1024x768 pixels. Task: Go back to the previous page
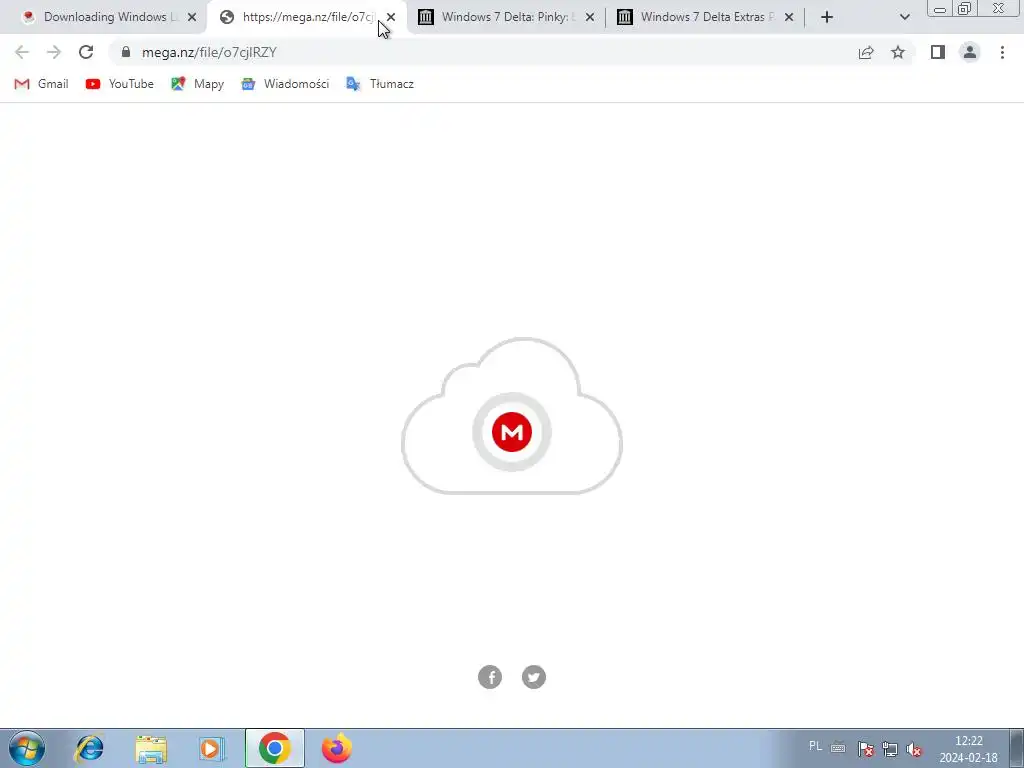(x=22, y=52)
